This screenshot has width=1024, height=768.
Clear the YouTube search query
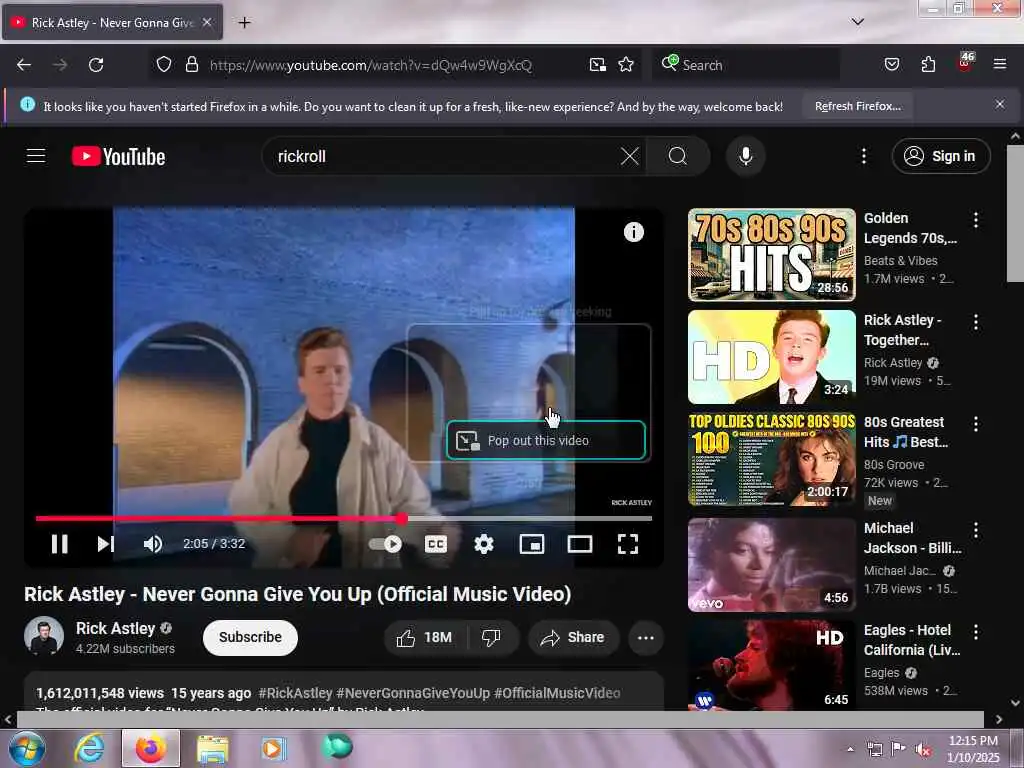tap(630, 157)
